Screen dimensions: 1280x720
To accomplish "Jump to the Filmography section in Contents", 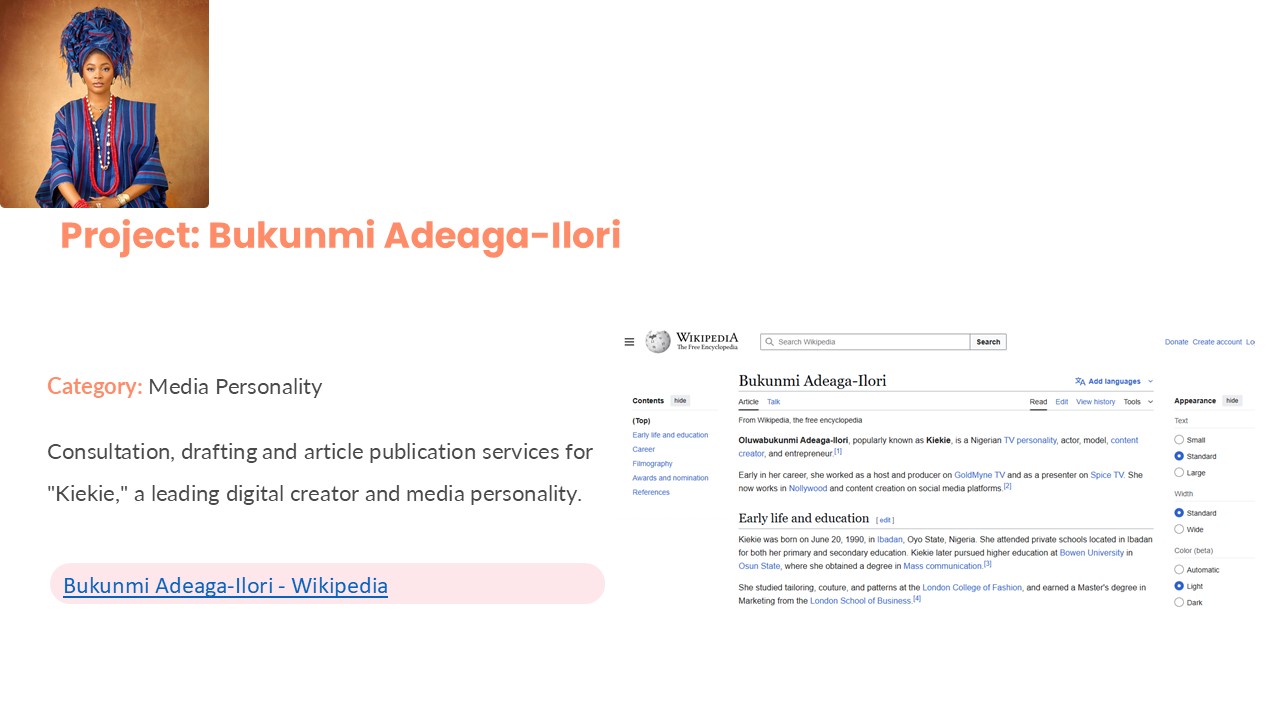I will click(x=652, y=464).
